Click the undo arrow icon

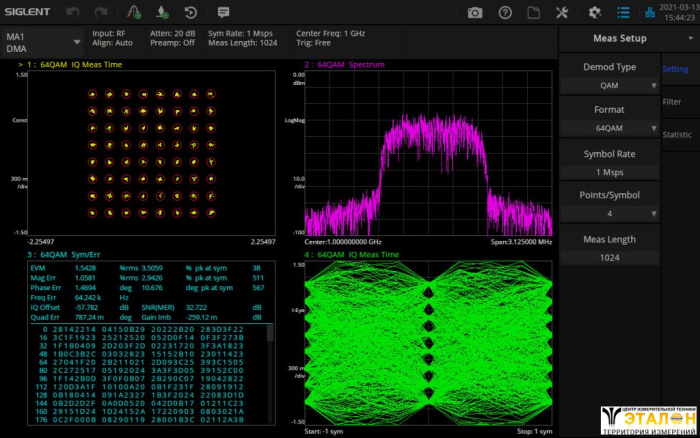click(73, 12)
